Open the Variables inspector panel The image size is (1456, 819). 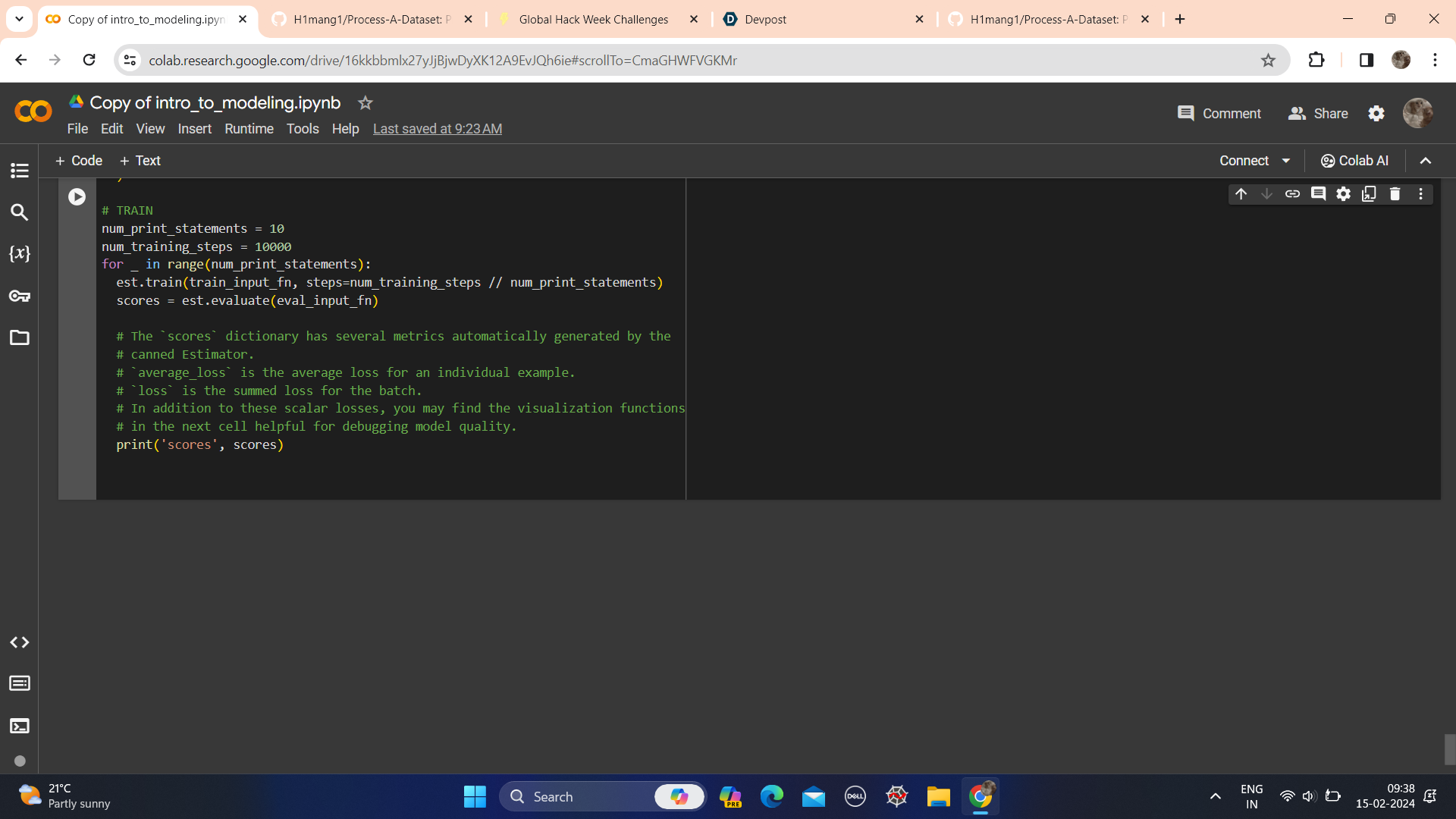[x=19, y=254]
